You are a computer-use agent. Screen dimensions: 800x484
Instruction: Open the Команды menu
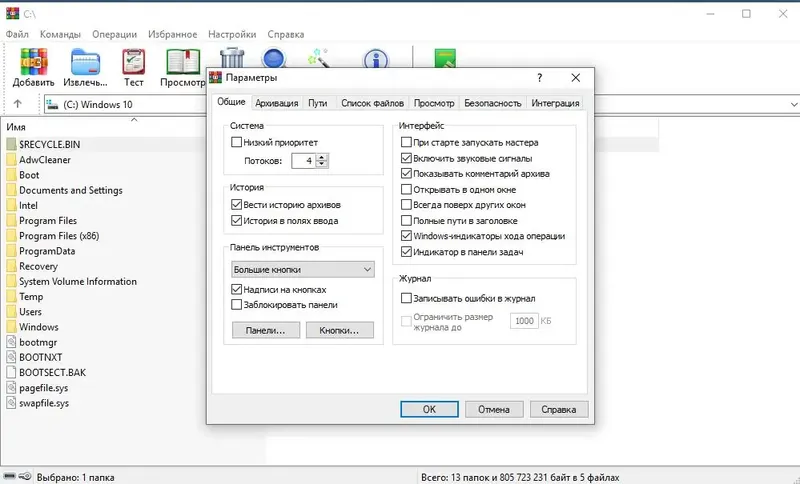[x=60, y=34]
